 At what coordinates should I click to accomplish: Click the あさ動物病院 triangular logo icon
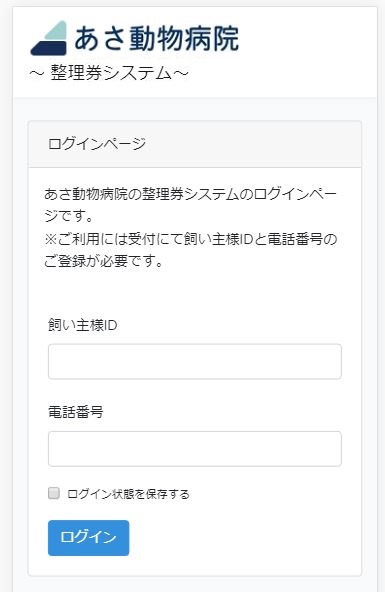(x=49, y=38)
